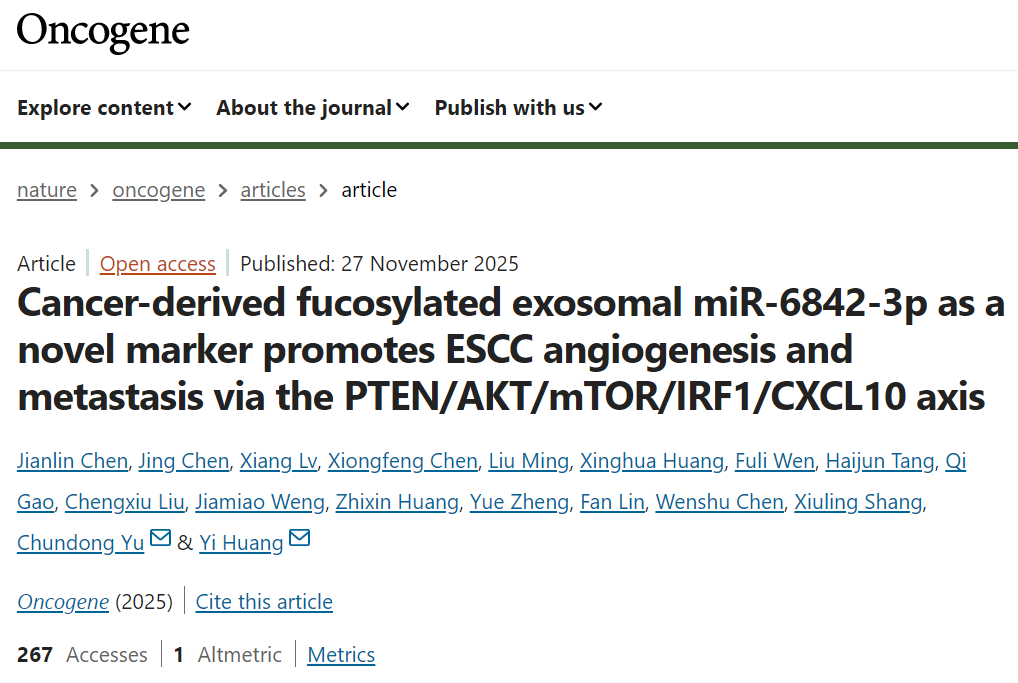Click envelope icon next to Yi Huang
Viewport: 1018px width, 683px height.
[299, 540]
